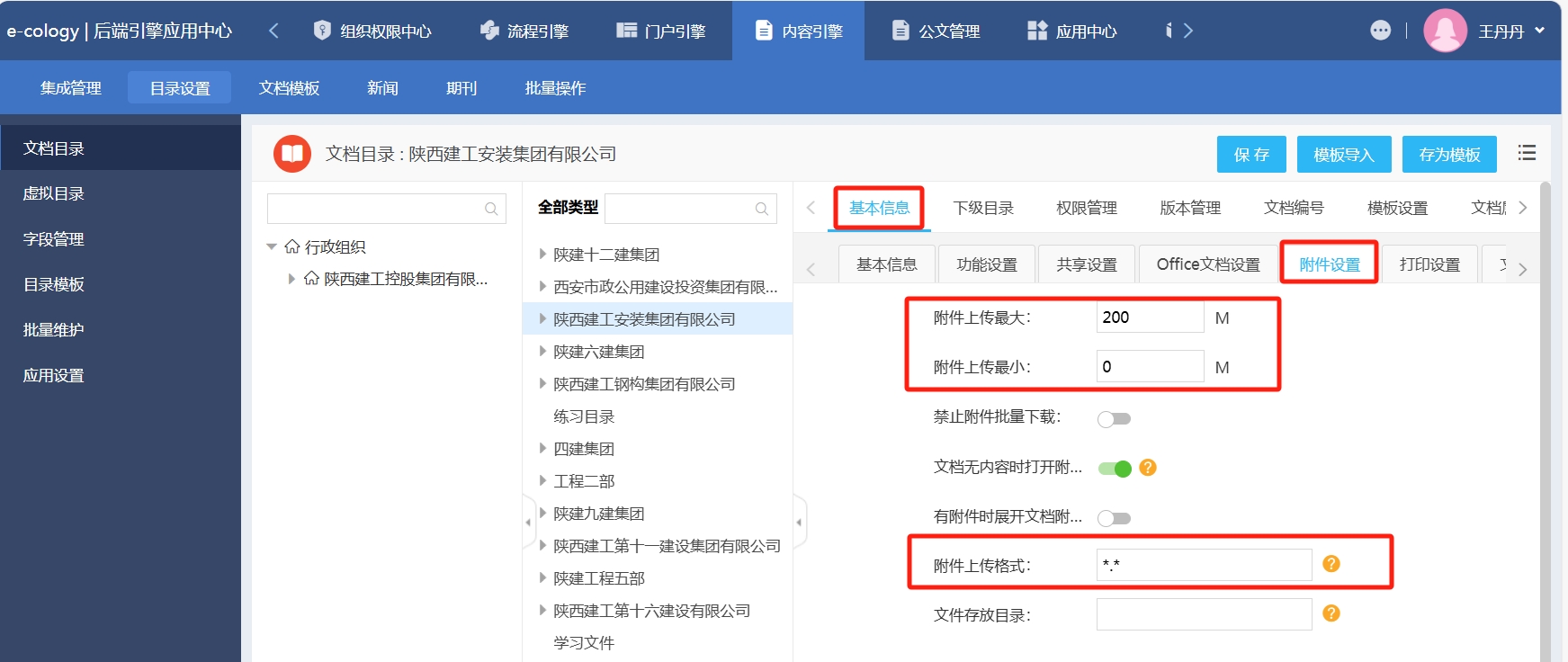This screenshot has height=662, width=1568.
Task: Expand the 四建集团 directory node
Action: point(542,449)
